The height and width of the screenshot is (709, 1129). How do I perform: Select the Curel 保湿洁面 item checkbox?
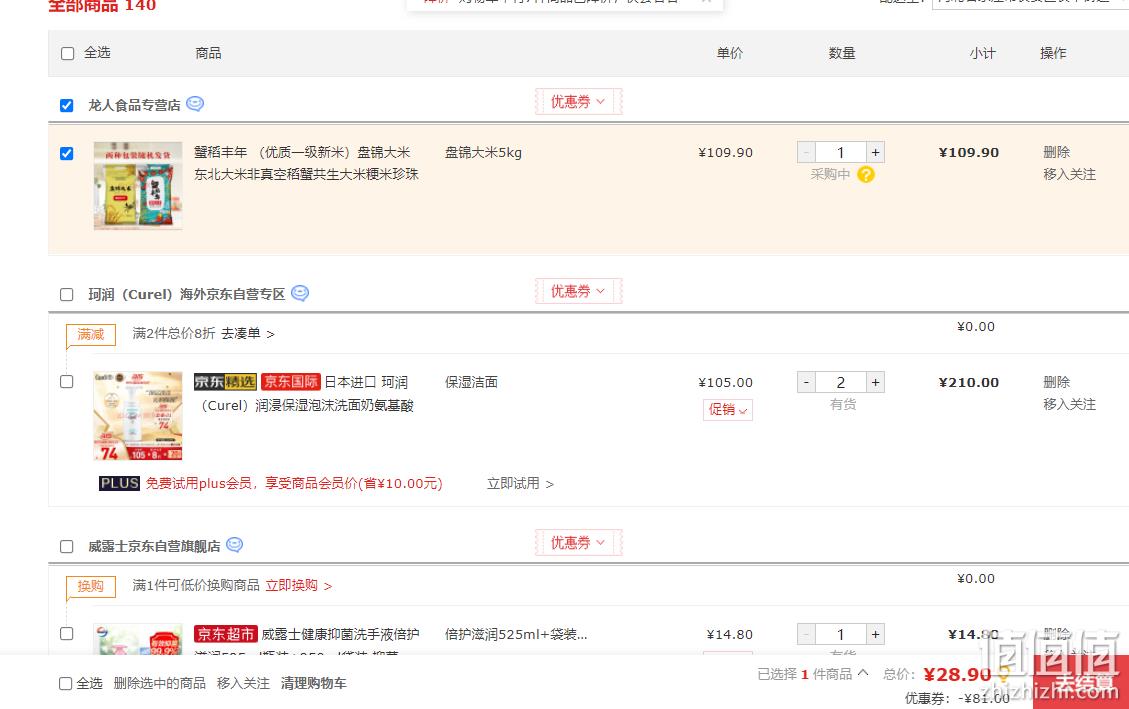pyautogui.click(x=67, y=381)
